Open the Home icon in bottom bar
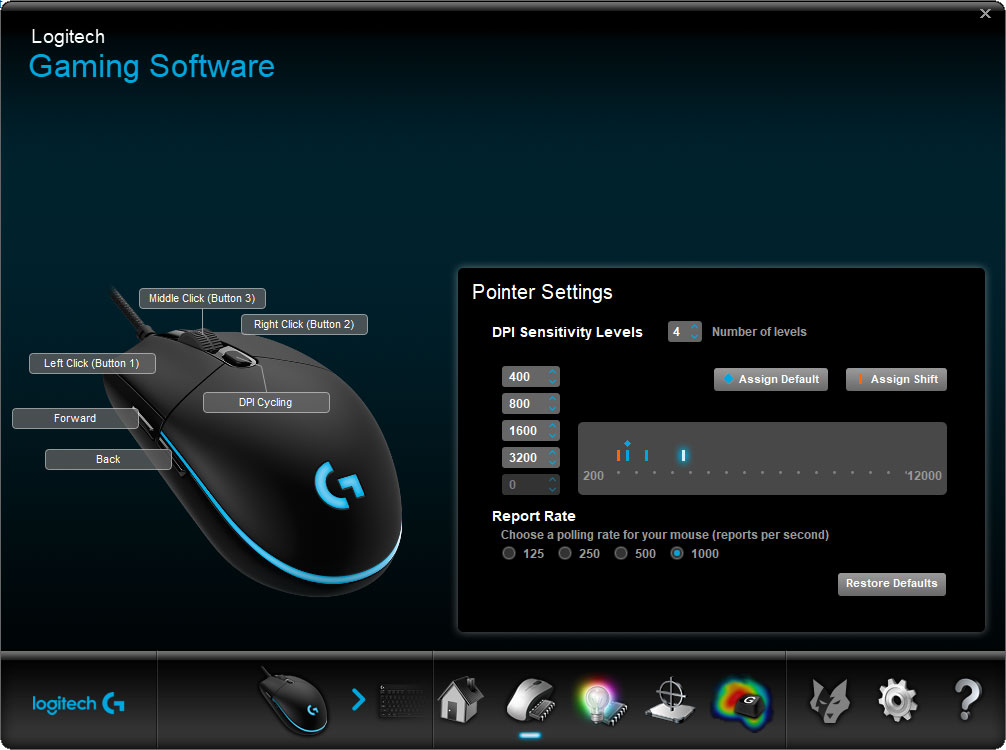Image resolution: width=1006 pixels, height=750 pixels. 461,700
